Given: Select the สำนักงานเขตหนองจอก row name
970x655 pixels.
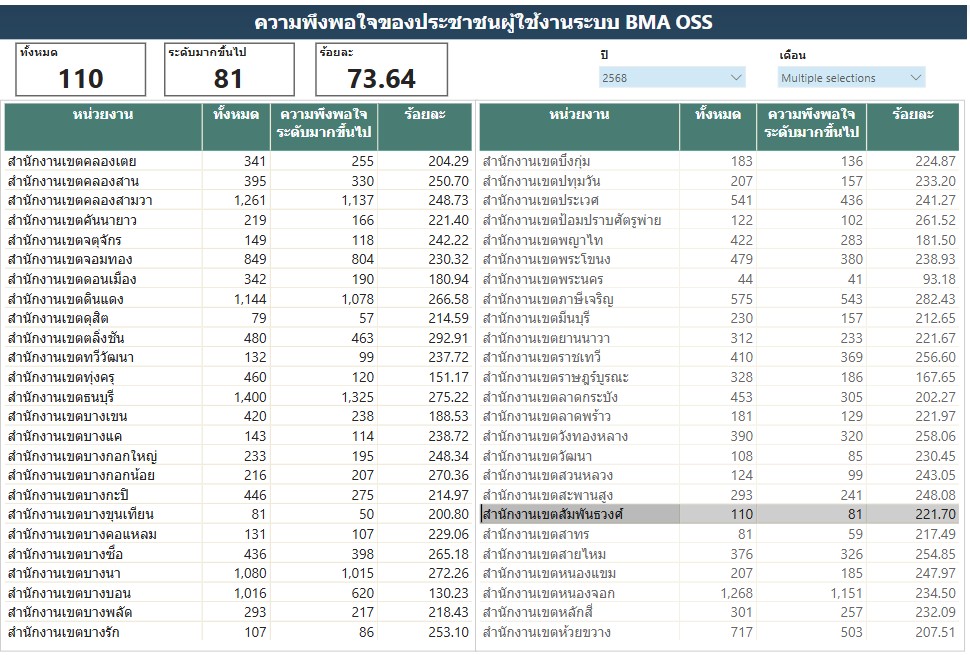Looking at the screenshot, I should click(549, 593).
